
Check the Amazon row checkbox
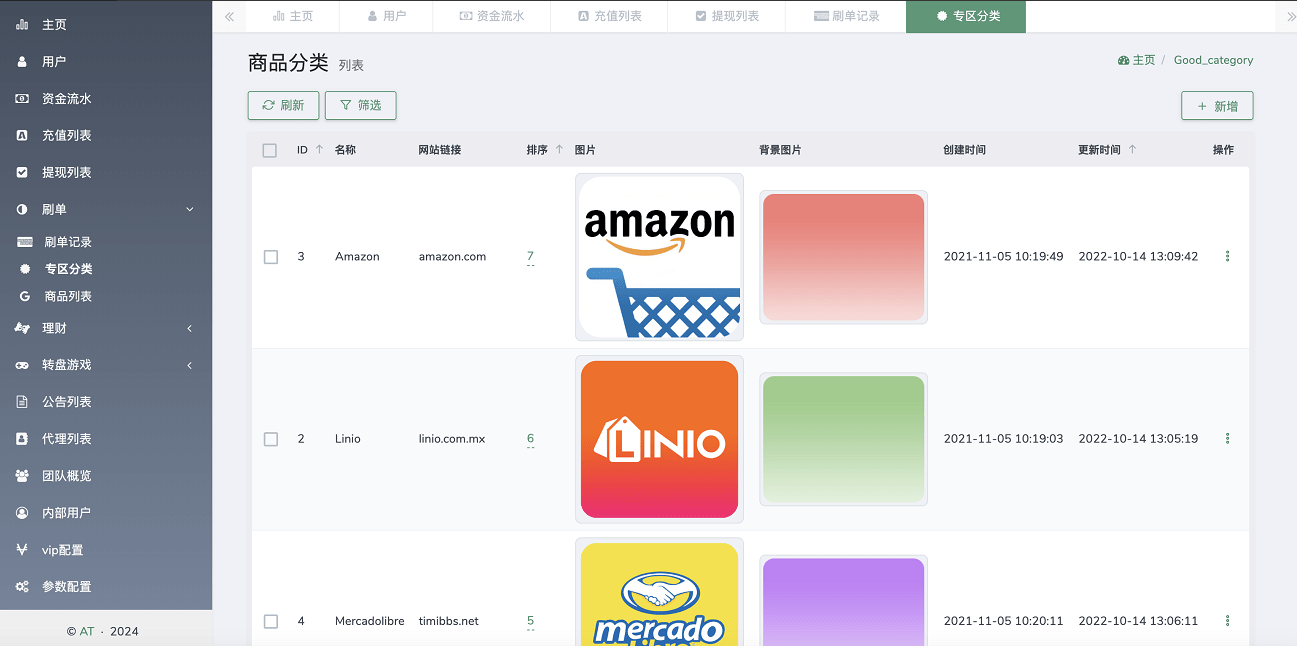click(271, 257)
